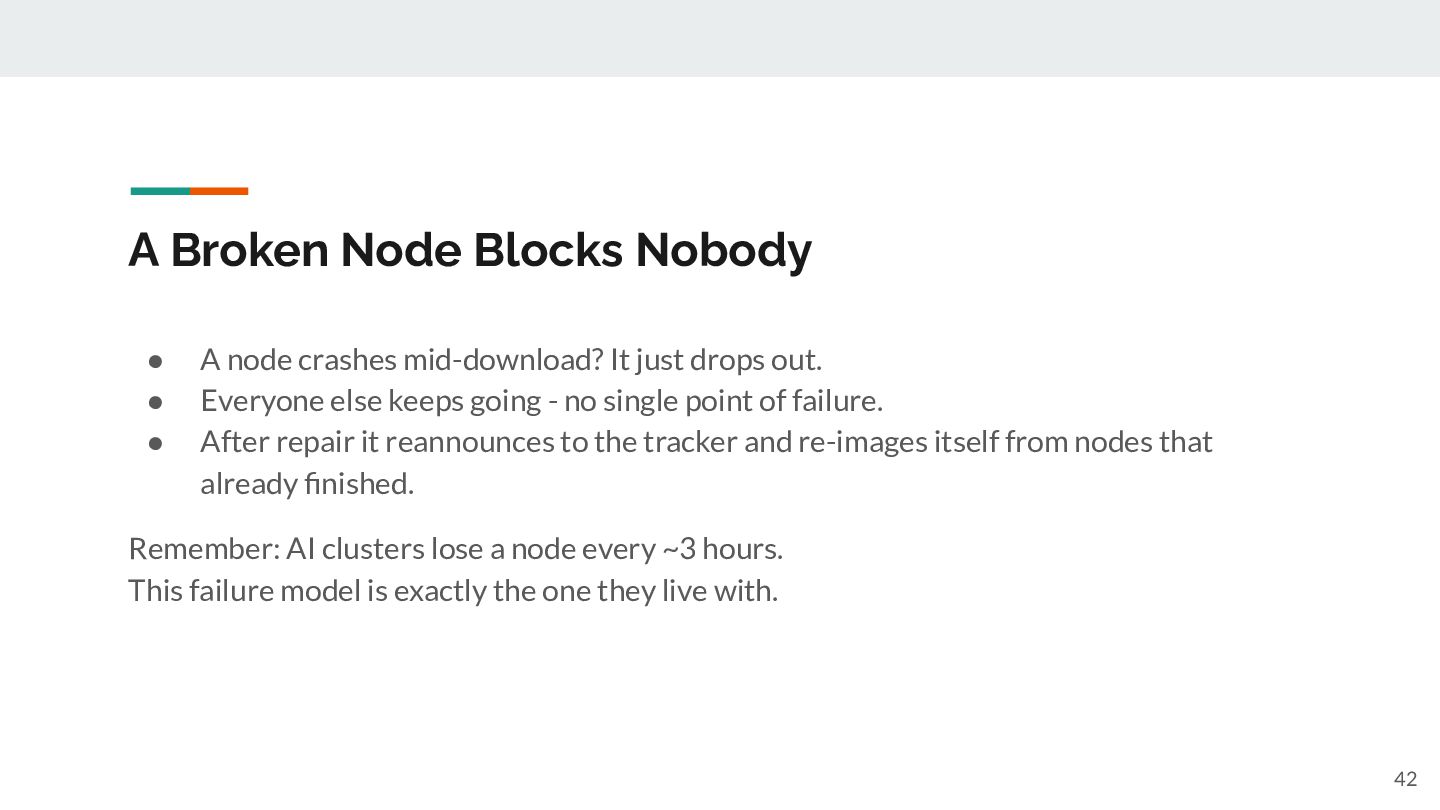Click the title "A Broken Node Blocks Nobody"
Viewport: 1440px width, 810px height.
coord(470,250)
